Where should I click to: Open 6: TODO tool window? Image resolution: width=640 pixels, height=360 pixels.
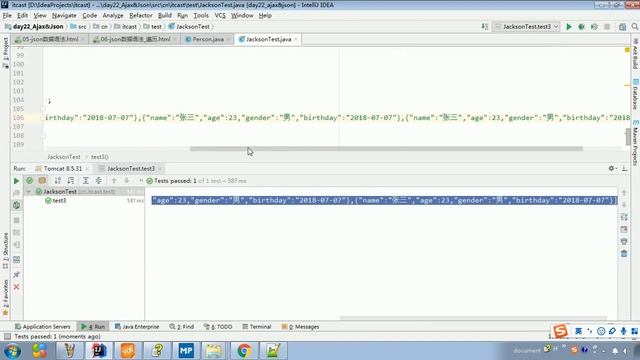pyautogui.click(x=218, y=327)
